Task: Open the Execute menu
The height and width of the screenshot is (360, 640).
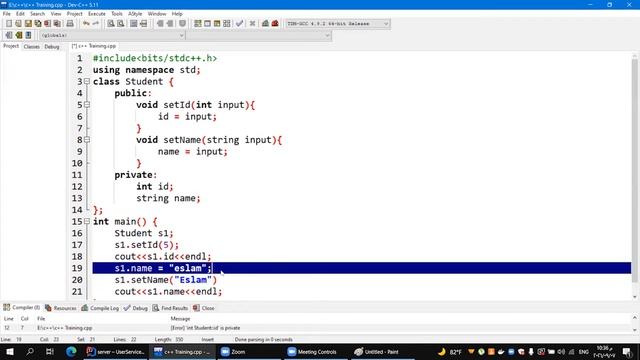Action: point(97,13)
